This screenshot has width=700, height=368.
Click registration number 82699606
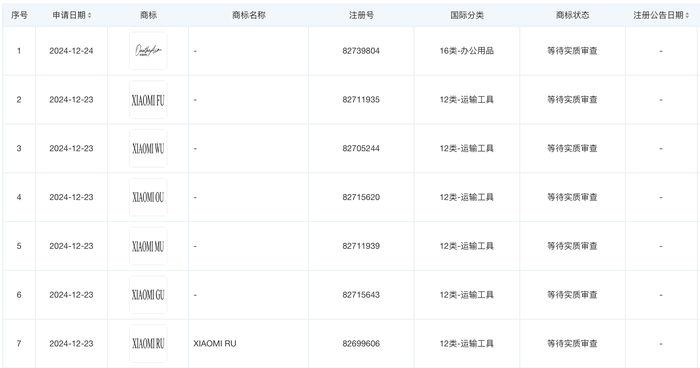pos(361,343)
